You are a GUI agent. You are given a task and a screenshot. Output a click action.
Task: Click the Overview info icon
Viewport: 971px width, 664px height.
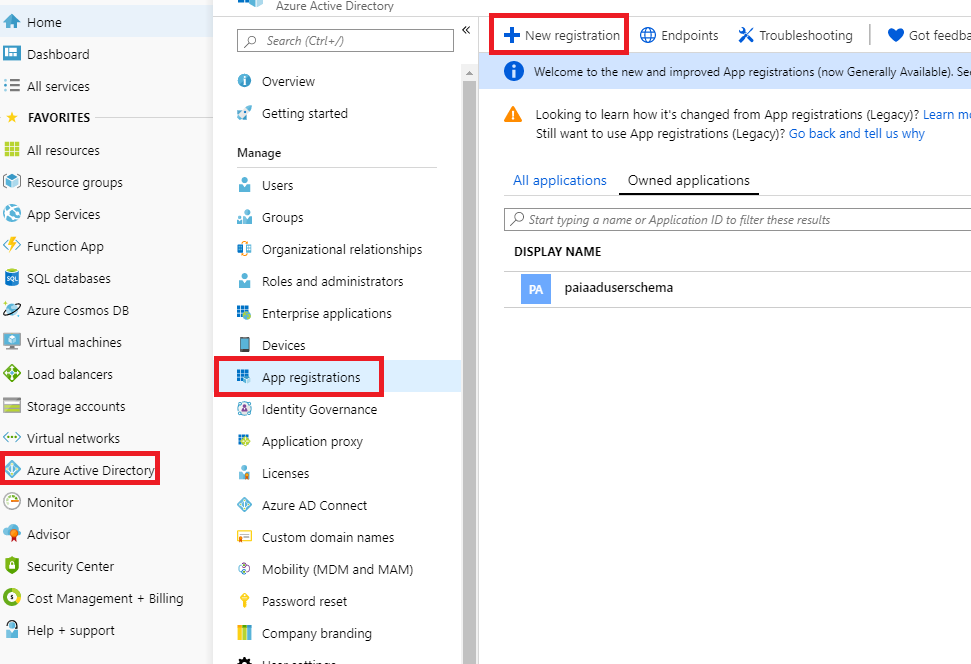(245, 81)
